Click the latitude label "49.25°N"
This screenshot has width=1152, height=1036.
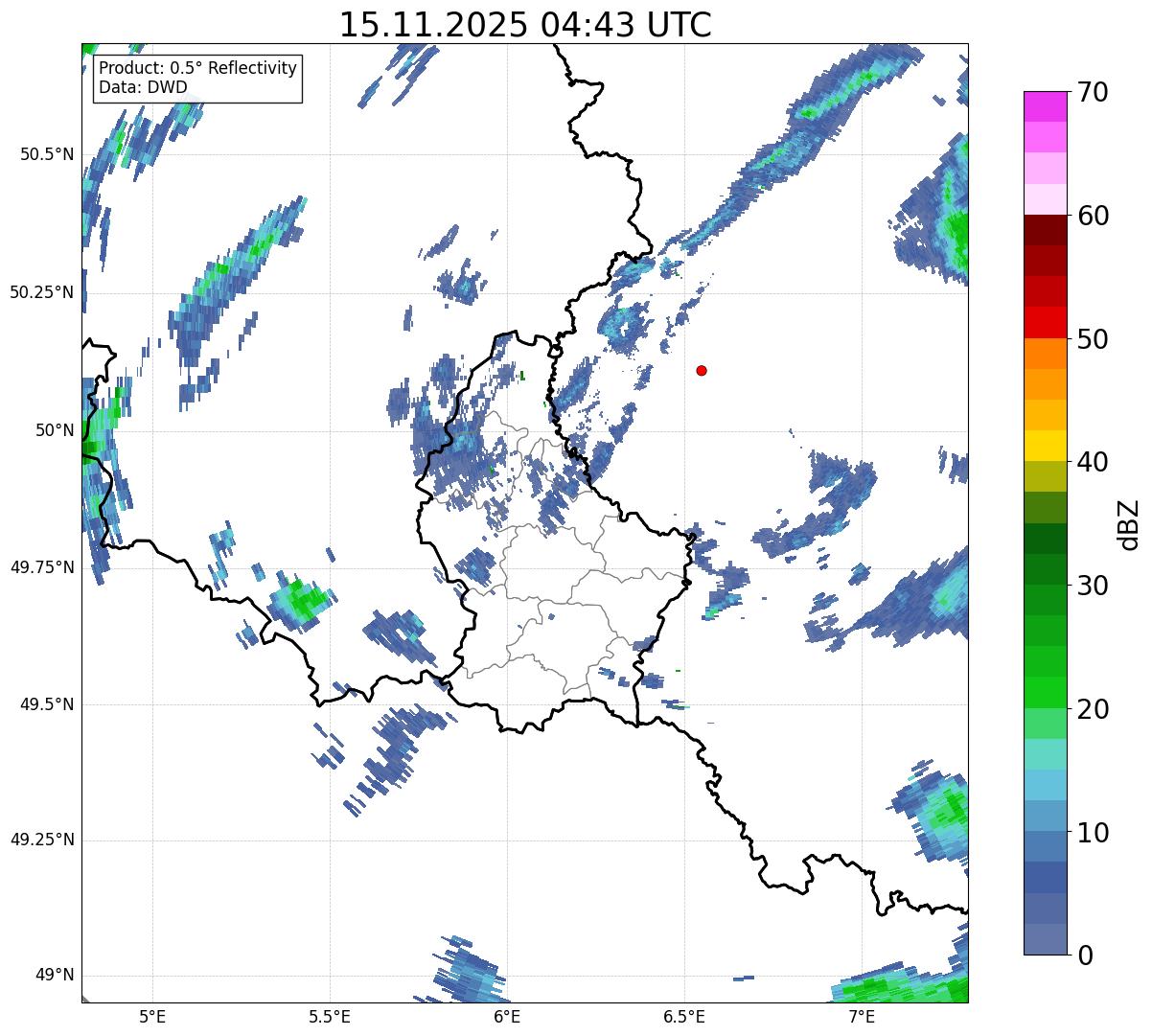coord(42,840)
